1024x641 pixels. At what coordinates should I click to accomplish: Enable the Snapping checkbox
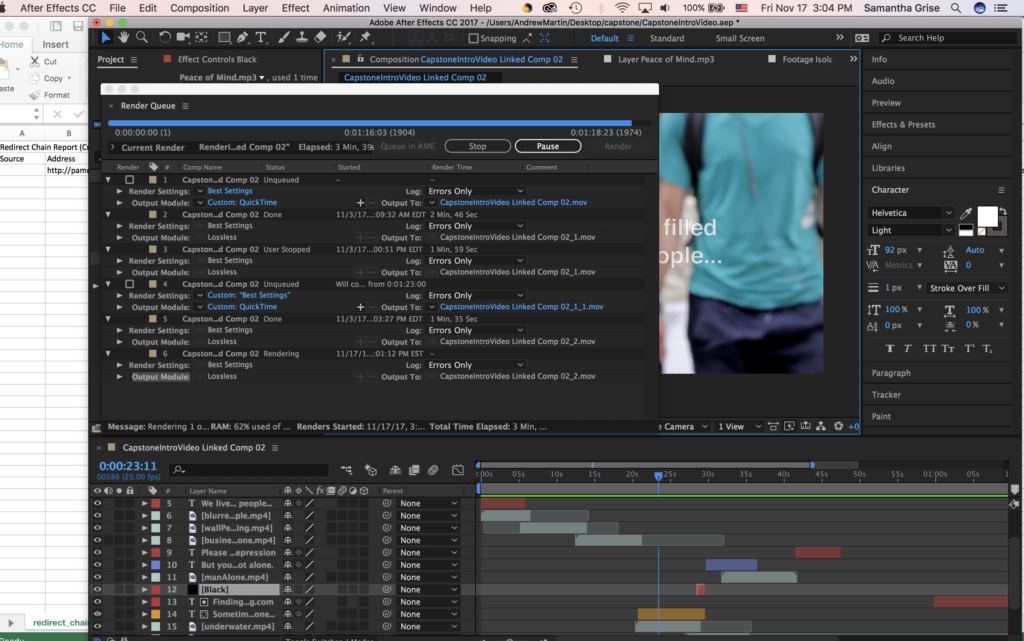point(473,39)
